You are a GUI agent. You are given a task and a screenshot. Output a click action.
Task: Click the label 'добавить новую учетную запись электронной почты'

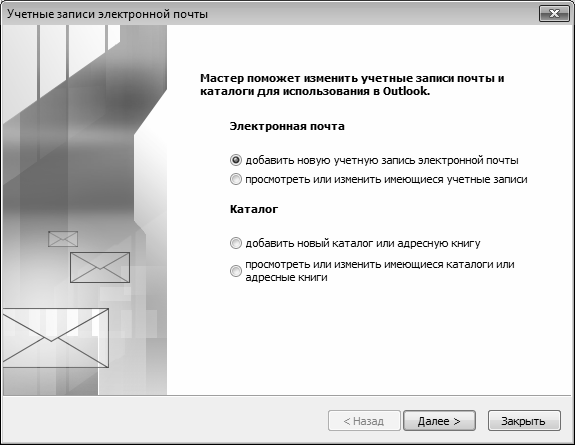tap(382, 161)
